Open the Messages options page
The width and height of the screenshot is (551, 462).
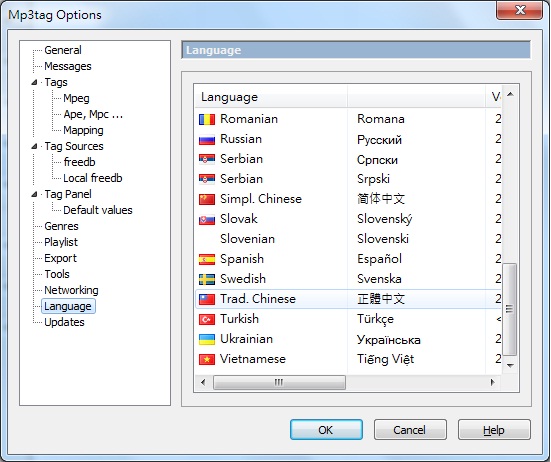pos(67,66)
